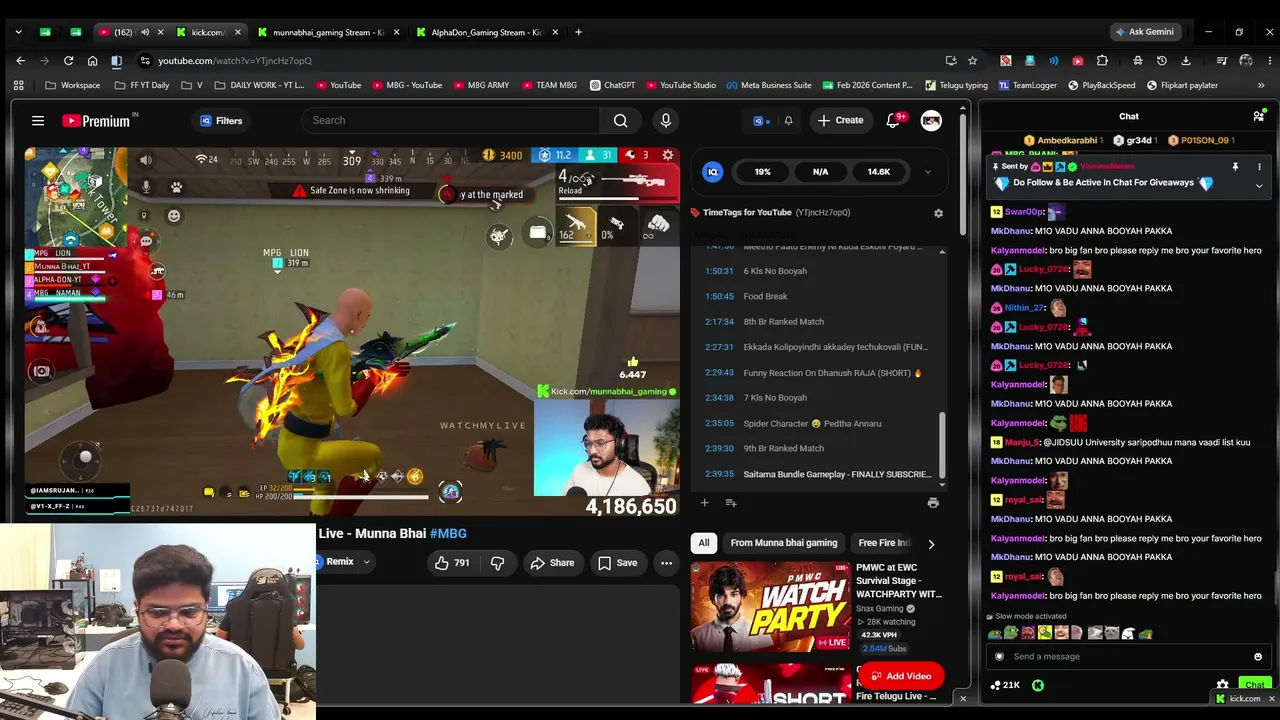Open Kick chat settings gear
The height and width of the screenshot is (720, 1280).
[x=1222, y=685]
